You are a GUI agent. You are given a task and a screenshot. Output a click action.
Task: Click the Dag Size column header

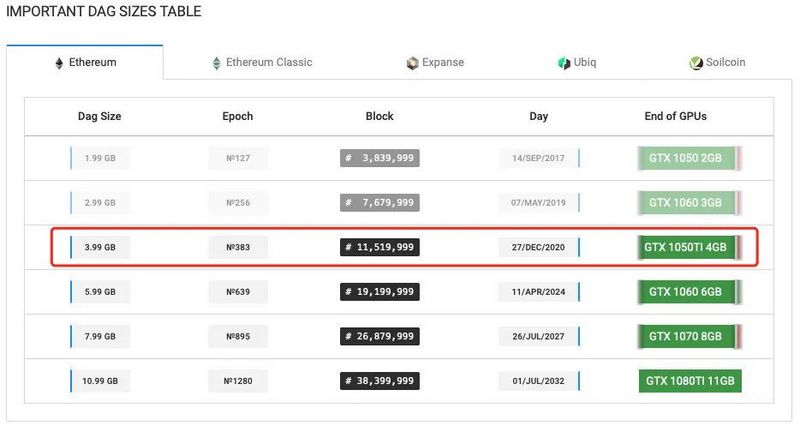[x=99, y=116]
